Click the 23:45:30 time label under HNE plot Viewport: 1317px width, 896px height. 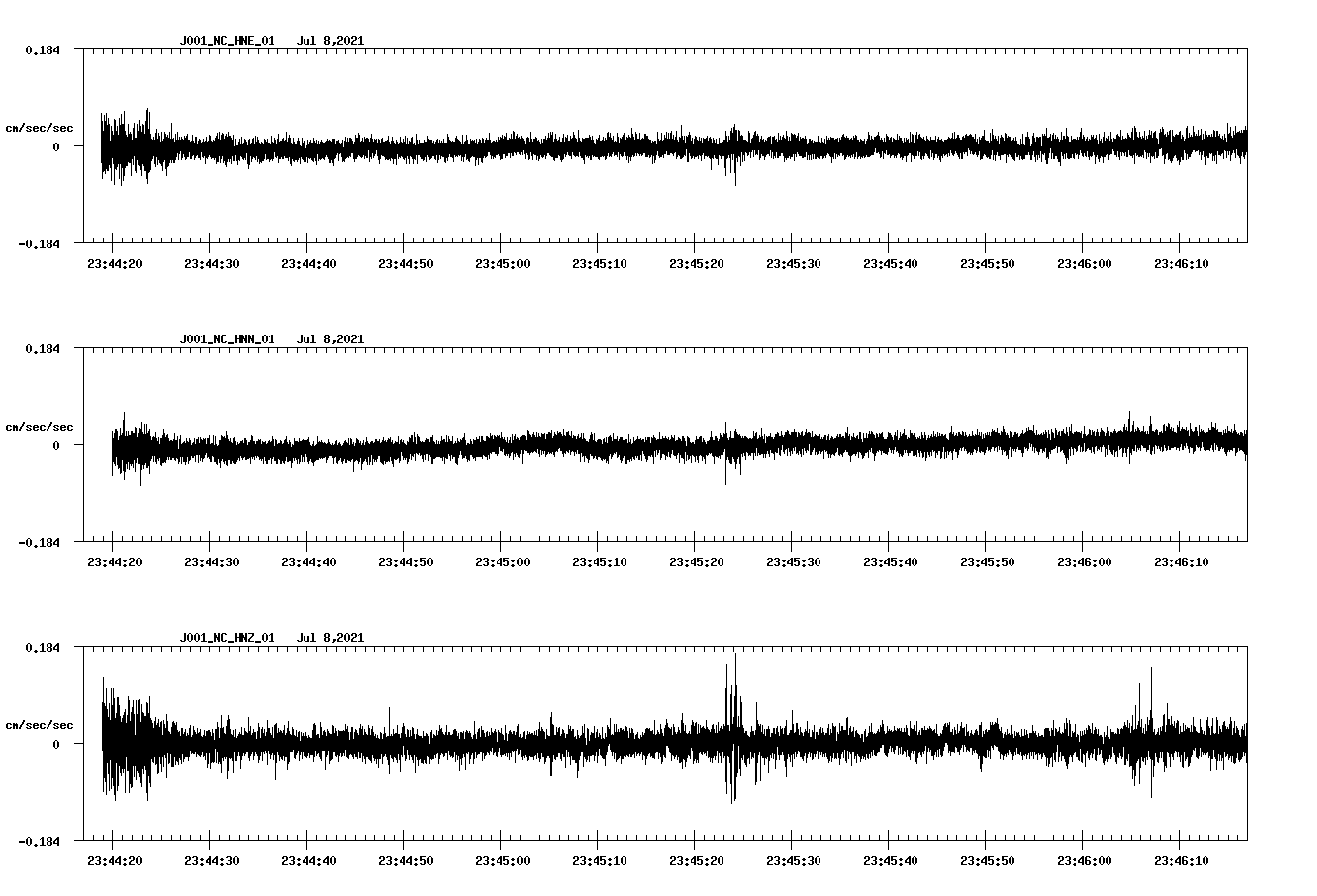tap(793, 263)
